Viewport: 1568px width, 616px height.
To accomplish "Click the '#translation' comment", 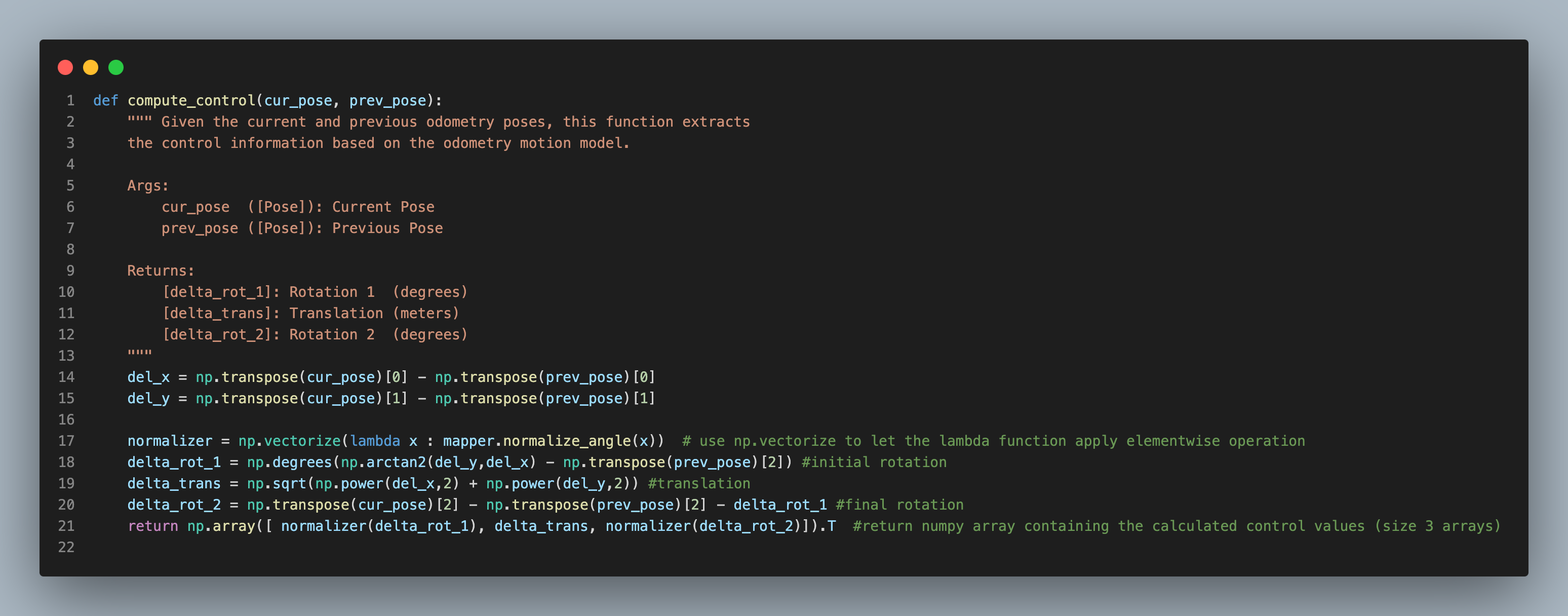I will click(699, 484).
